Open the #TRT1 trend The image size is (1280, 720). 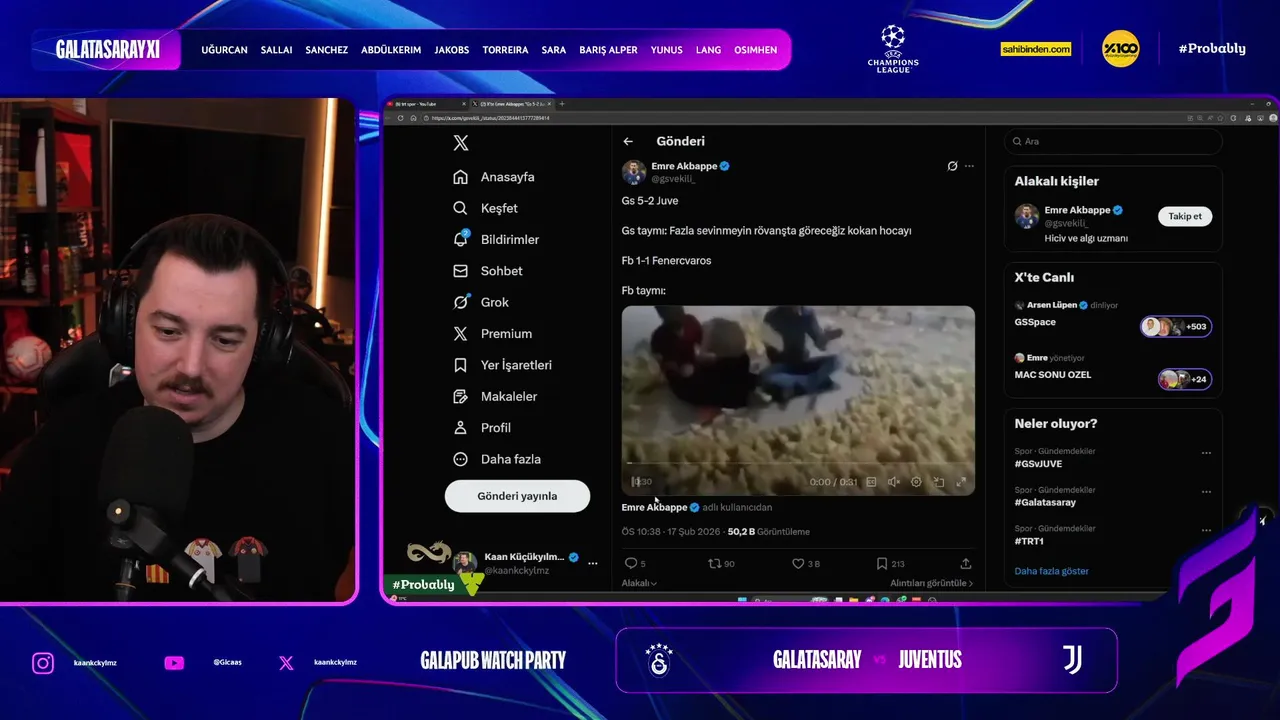point(1029,541)
